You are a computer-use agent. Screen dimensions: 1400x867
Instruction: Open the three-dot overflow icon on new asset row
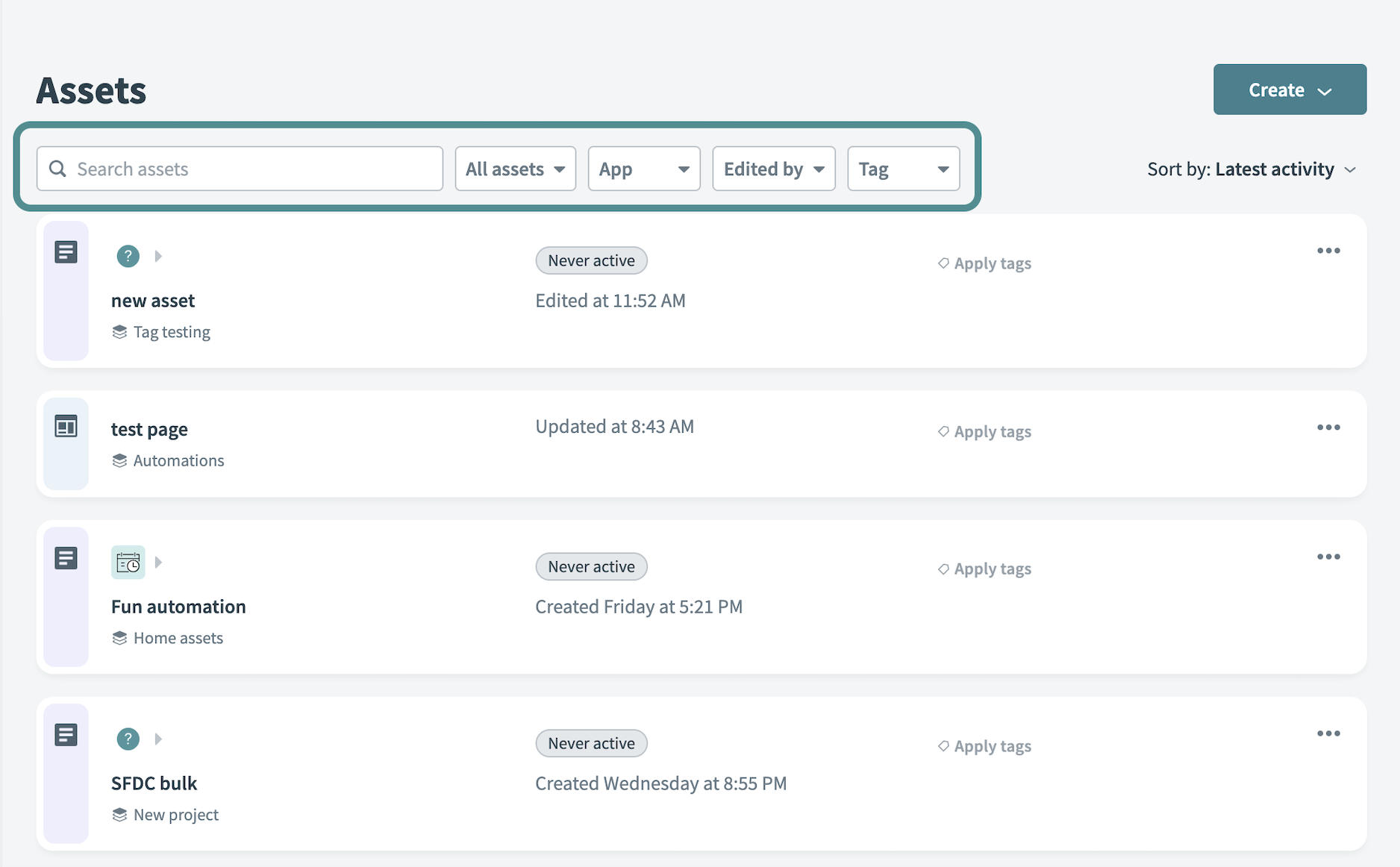pyautogui.click(x=1328, y=251)
